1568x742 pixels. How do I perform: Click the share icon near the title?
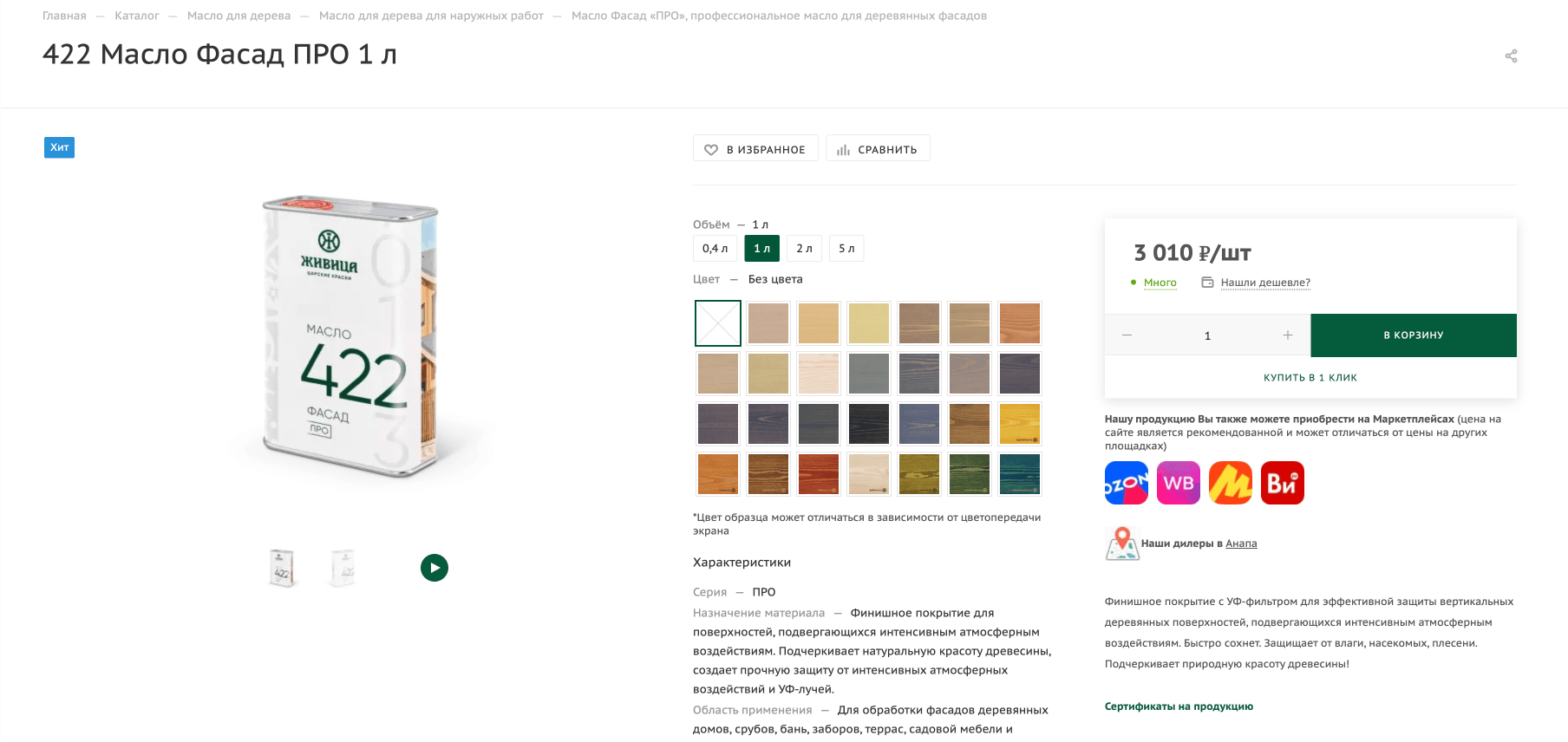[x=1511, y=56]
